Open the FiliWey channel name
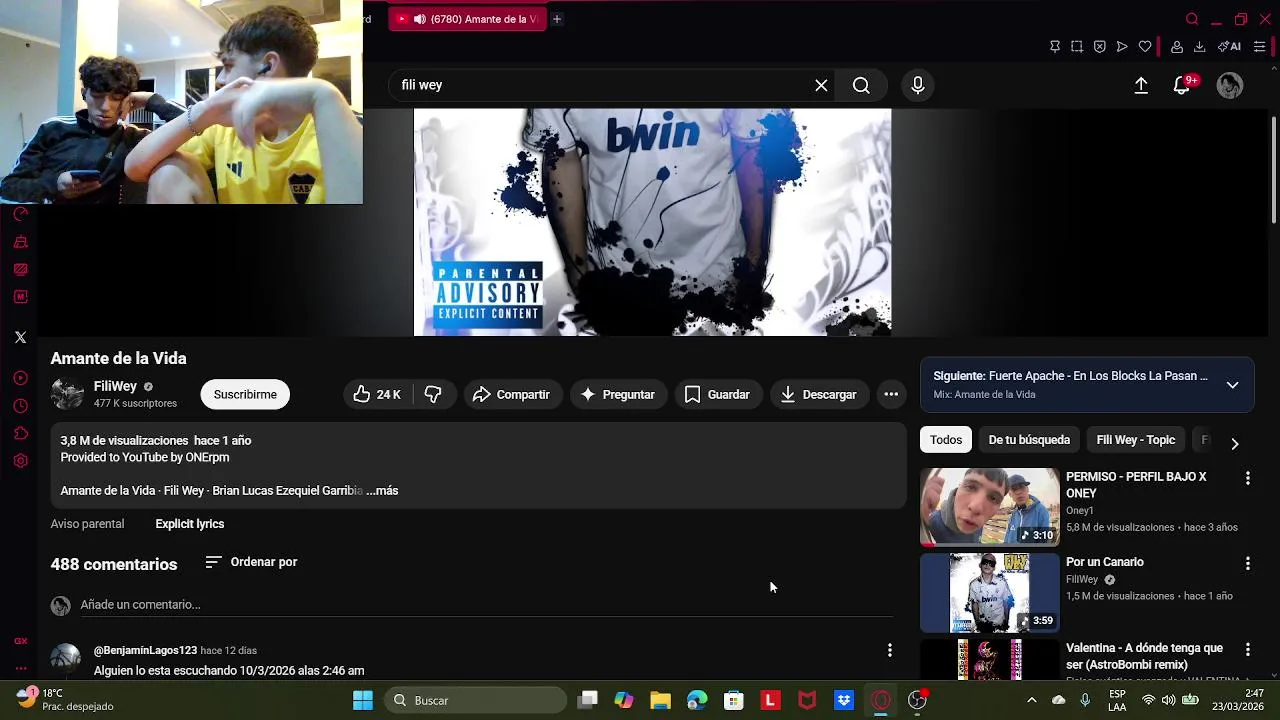The image size is (1280, 720). (115, 386)
